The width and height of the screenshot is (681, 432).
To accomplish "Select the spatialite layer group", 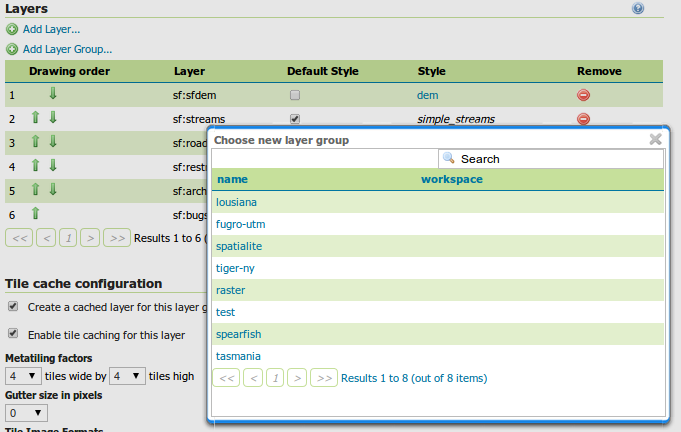I will 239,246.
